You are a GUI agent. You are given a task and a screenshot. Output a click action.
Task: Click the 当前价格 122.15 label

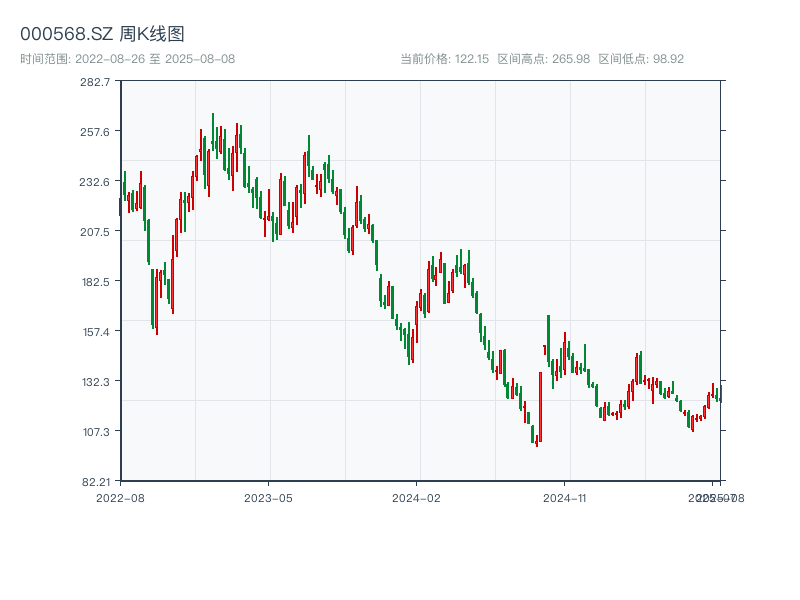[x=444, y=59]
